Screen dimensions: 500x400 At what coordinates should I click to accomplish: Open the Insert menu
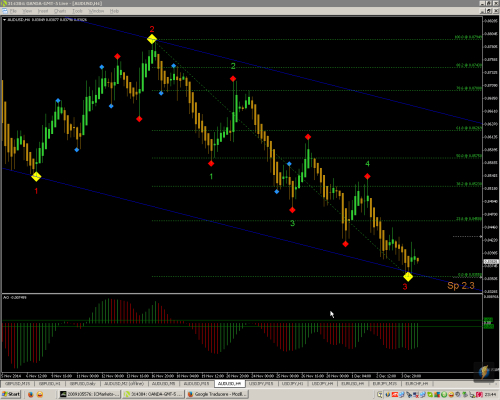point(43,11)
